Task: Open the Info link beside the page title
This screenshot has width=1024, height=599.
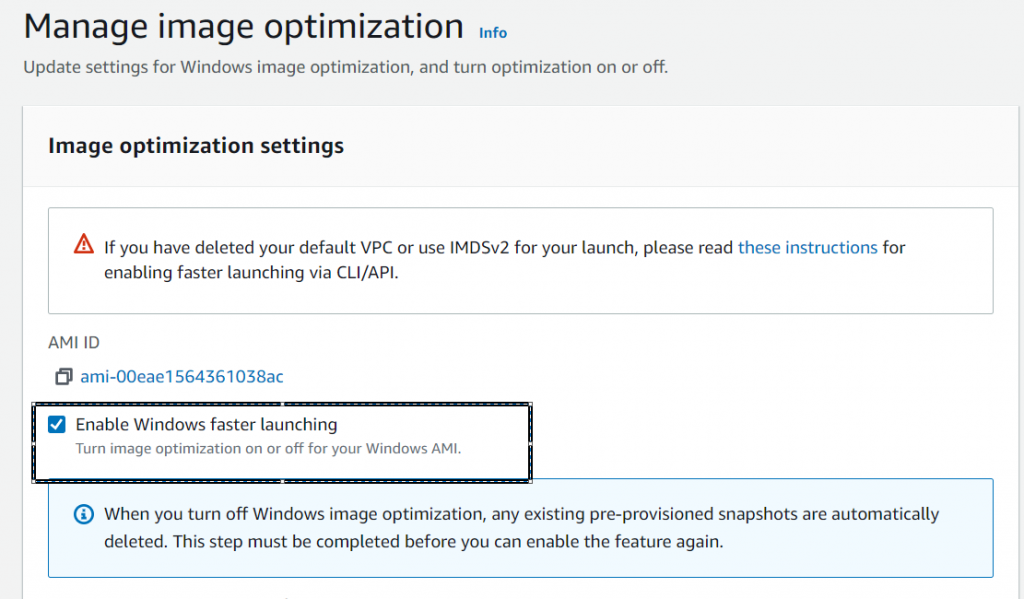Action: tap(492, 32)
